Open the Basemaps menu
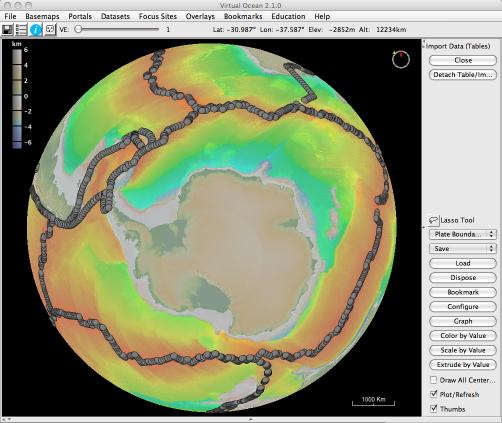This screenshot has width=502, height=423. pyautogui.click(x=42, y=16)
